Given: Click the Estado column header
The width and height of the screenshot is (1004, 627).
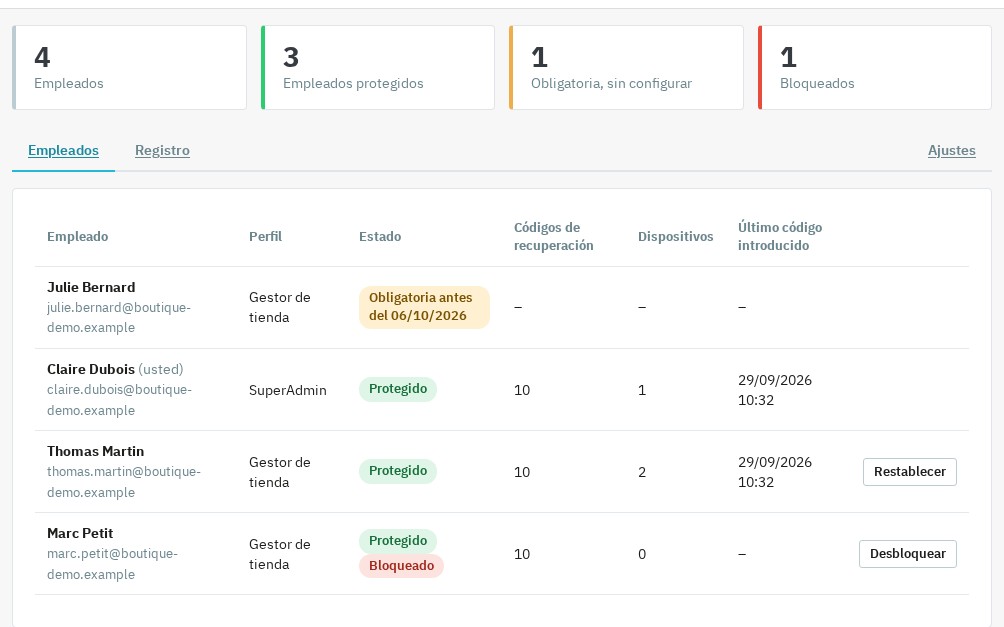Looking at the screenshot, I should (x=380, y=236).
